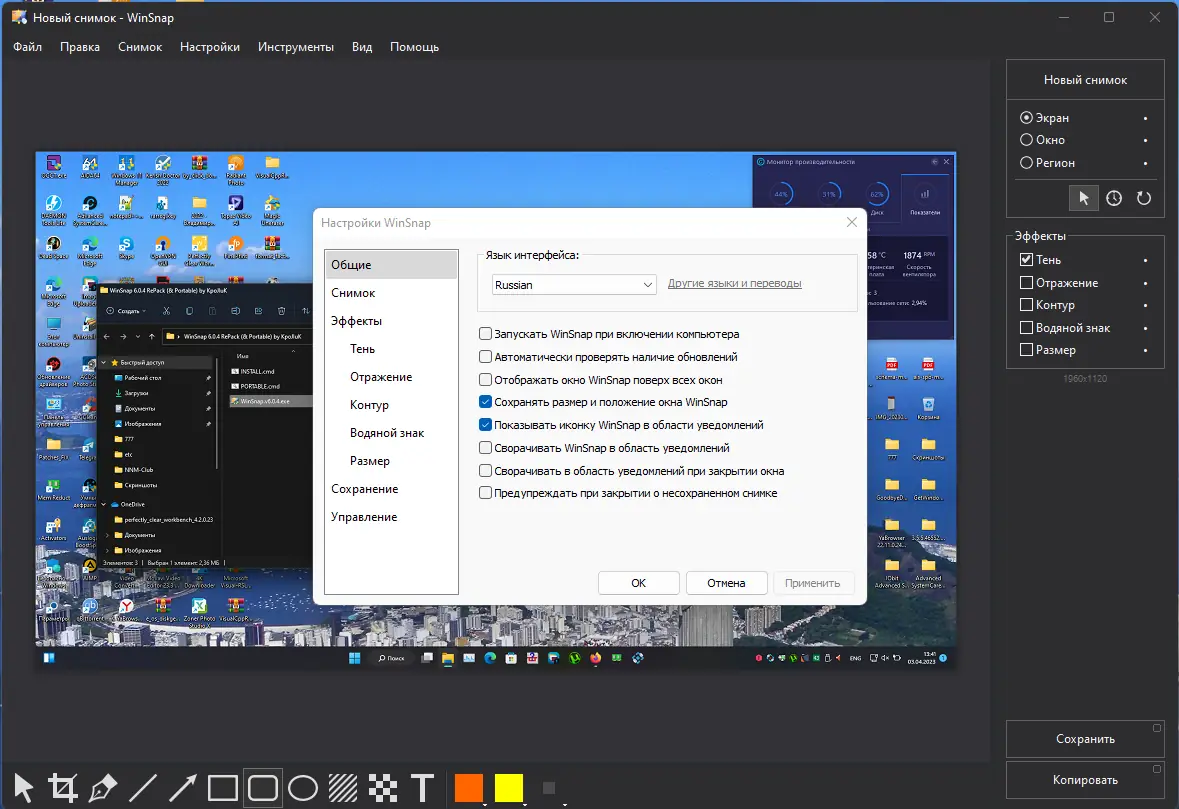The height and width of the screenshot is (809, 1179).
Task: Click the Сохранить button
Action: (1085, 739)
